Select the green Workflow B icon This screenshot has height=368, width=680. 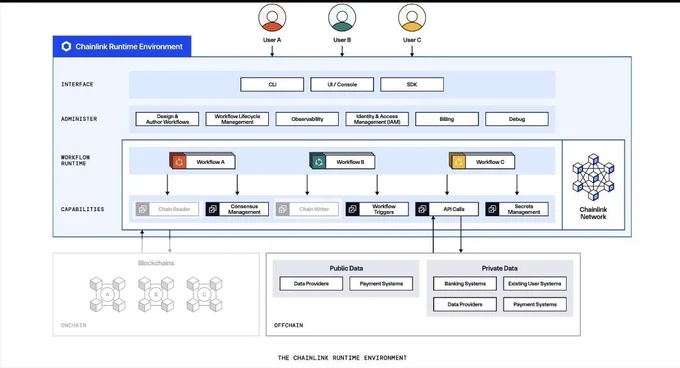[x=318, y=161]
